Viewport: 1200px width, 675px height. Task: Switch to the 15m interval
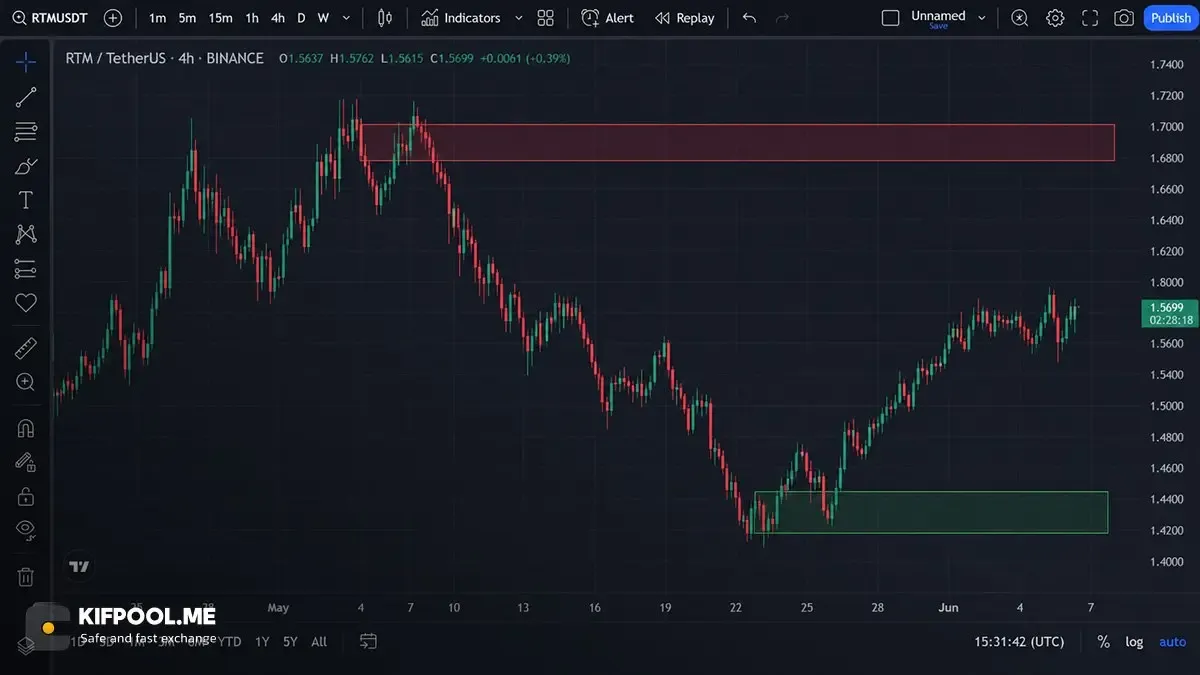pos(220,18)
